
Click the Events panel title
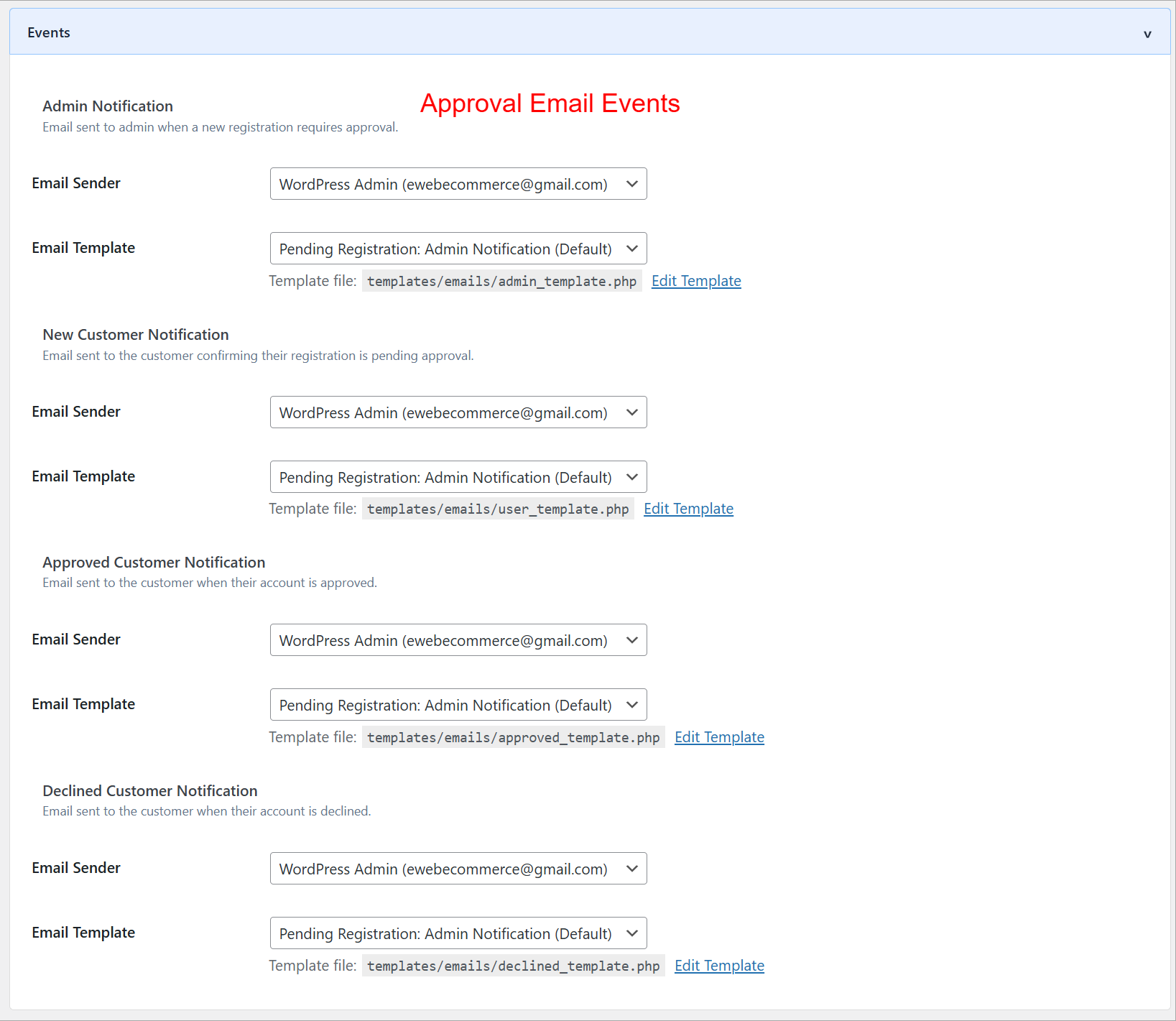pos(49,32)
